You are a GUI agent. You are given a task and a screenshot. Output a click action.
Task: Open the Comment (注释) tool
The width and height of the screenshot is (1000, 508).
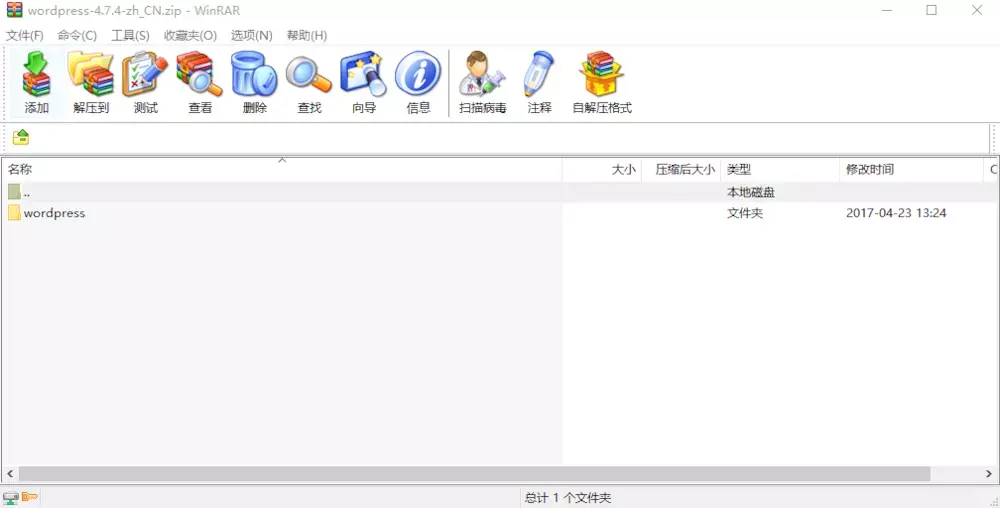540,83
